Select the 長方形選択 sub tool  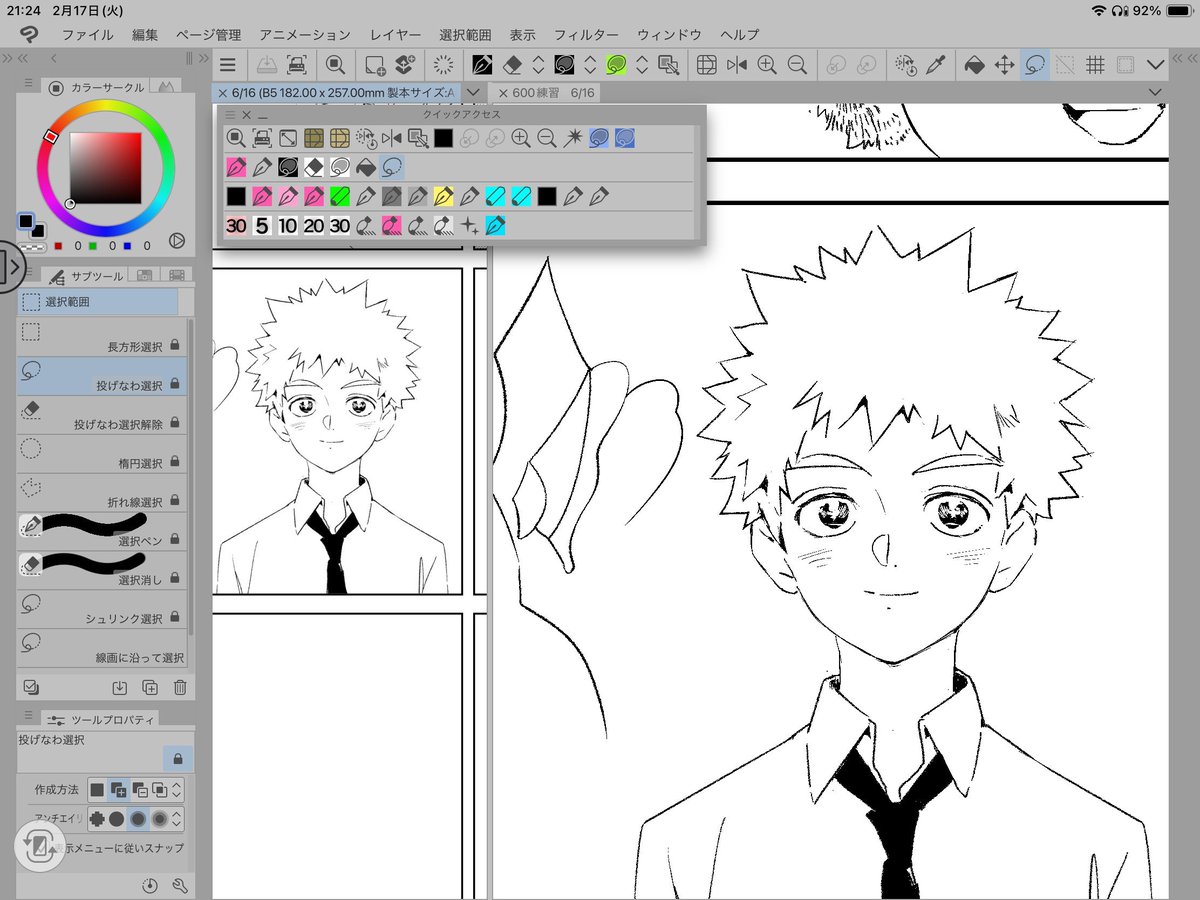coord(102,338)
